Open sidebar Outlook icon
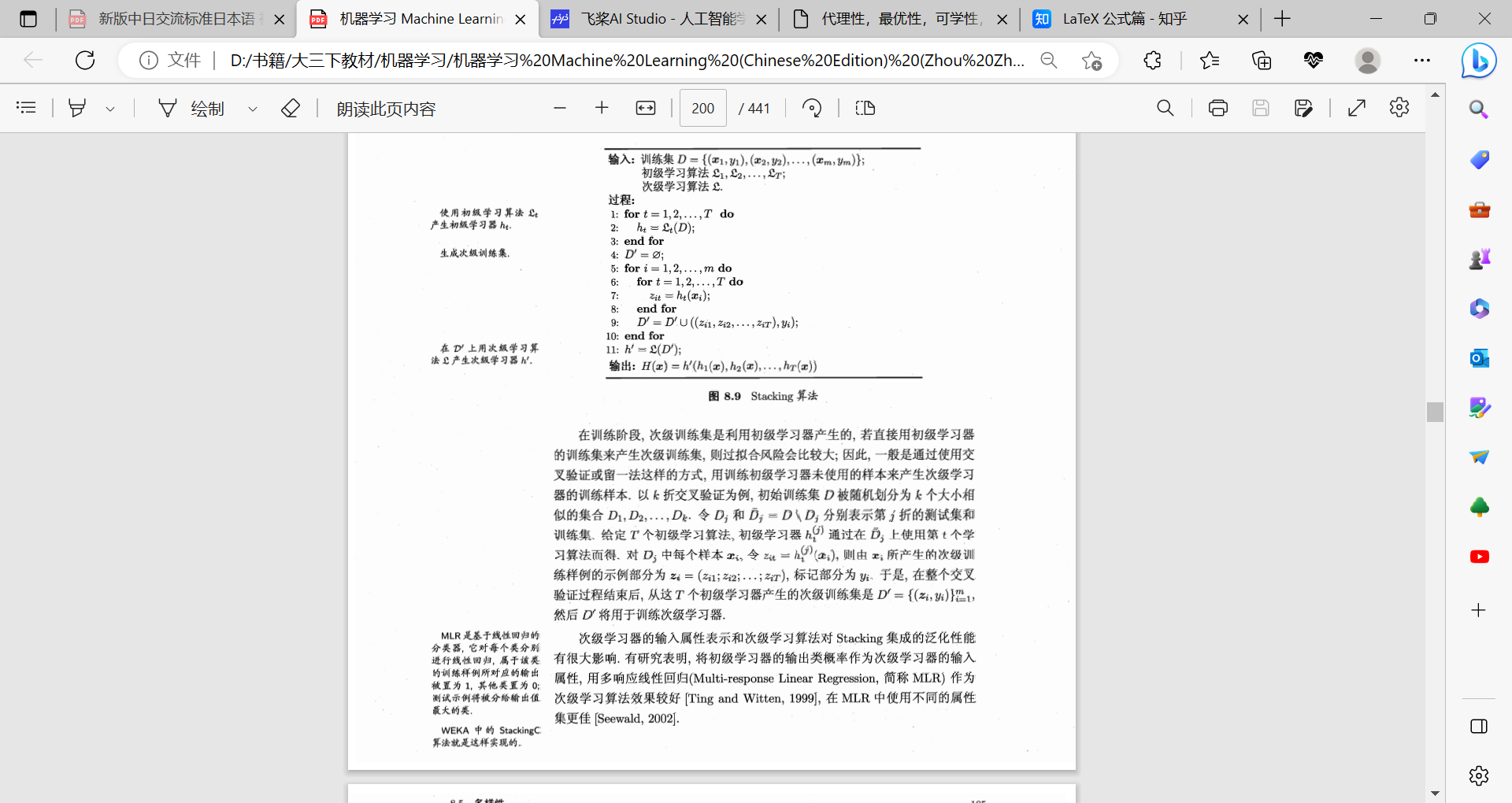The width and height of the screenshot is (1512, 803). (1479, 358)
